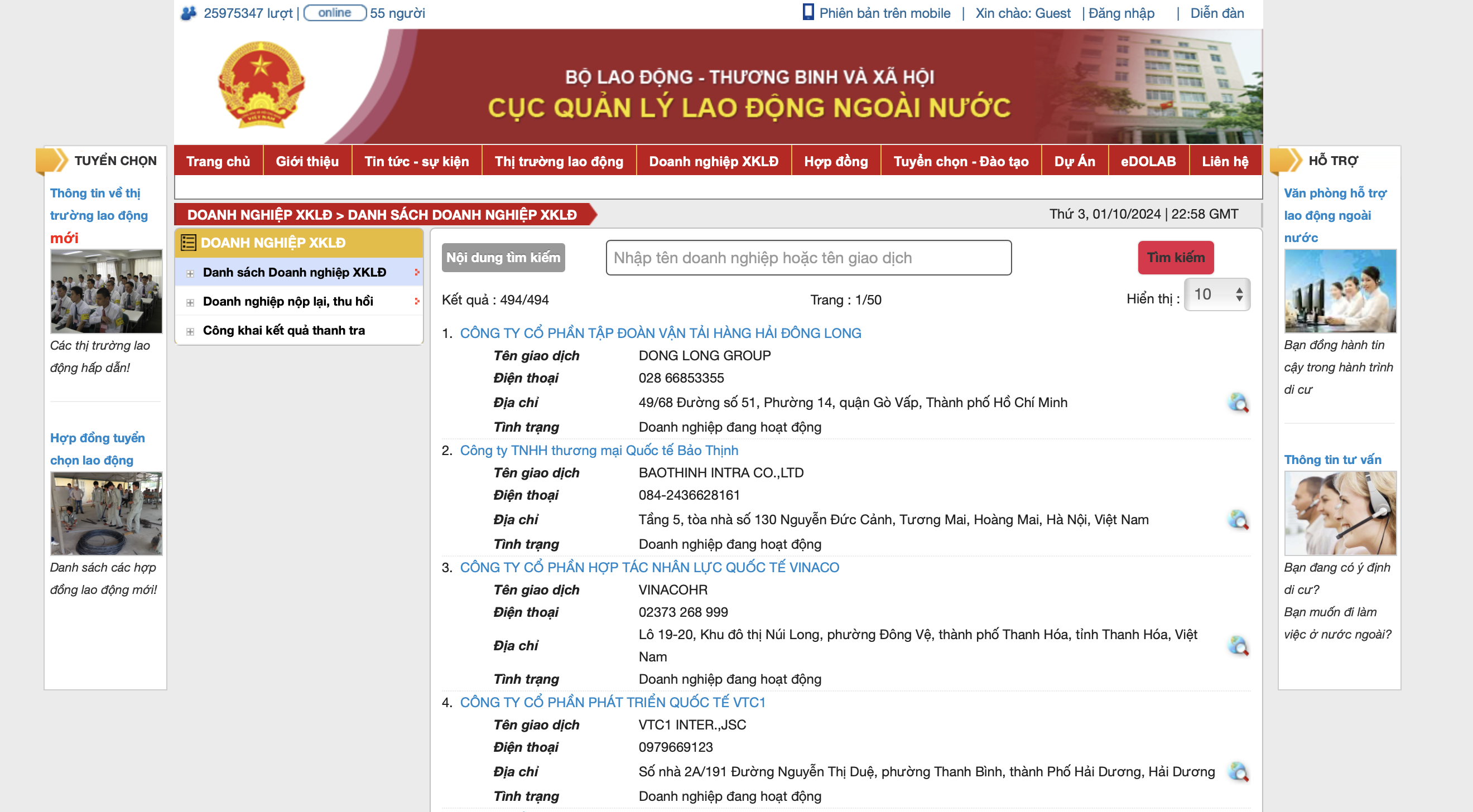Image resolution: width=1473 pixels, height=812 pixels.
Task: Open the eDOLAB menu item
Action: (1148, 161)
